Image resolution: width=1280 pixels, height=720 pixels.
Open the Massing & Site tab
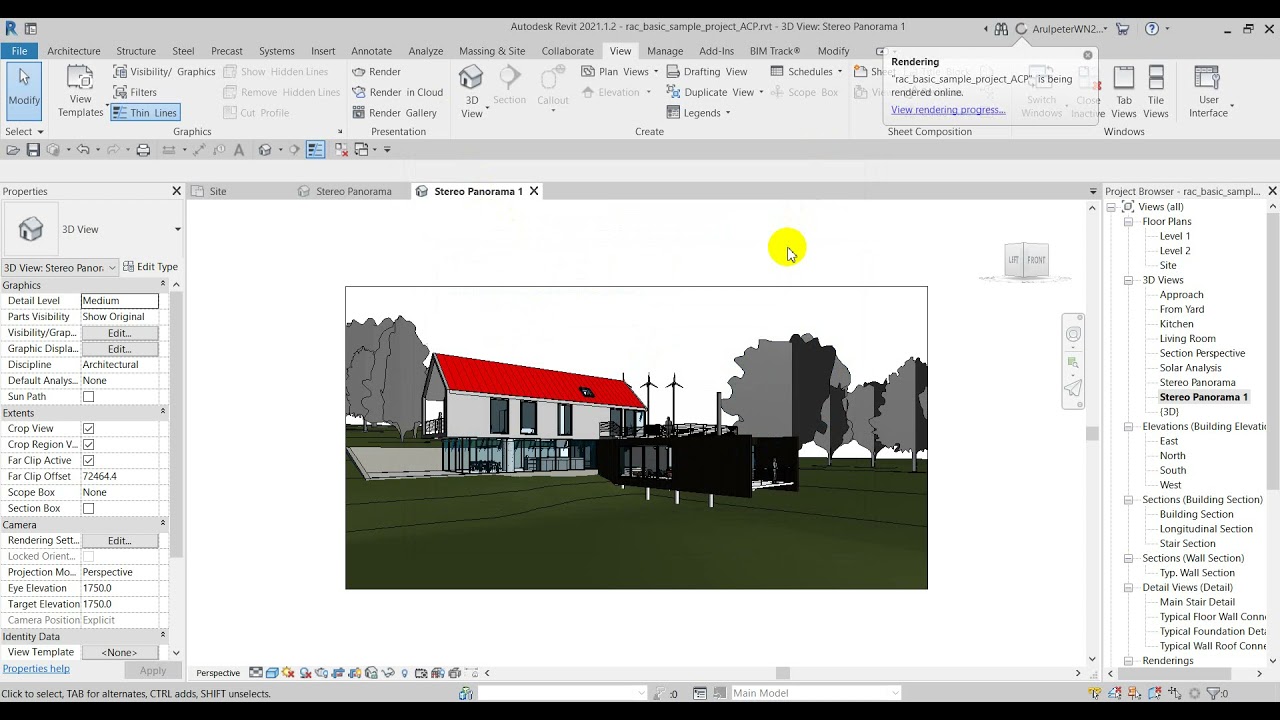[x=492, y=51]
